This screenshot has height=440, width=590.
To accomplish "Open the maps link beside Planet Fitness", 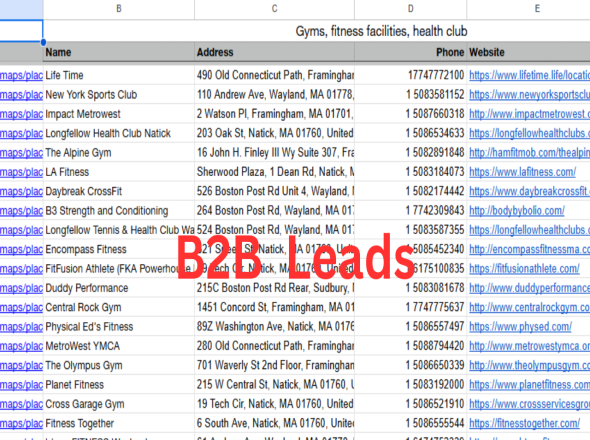I will click(x=21, y=385).
